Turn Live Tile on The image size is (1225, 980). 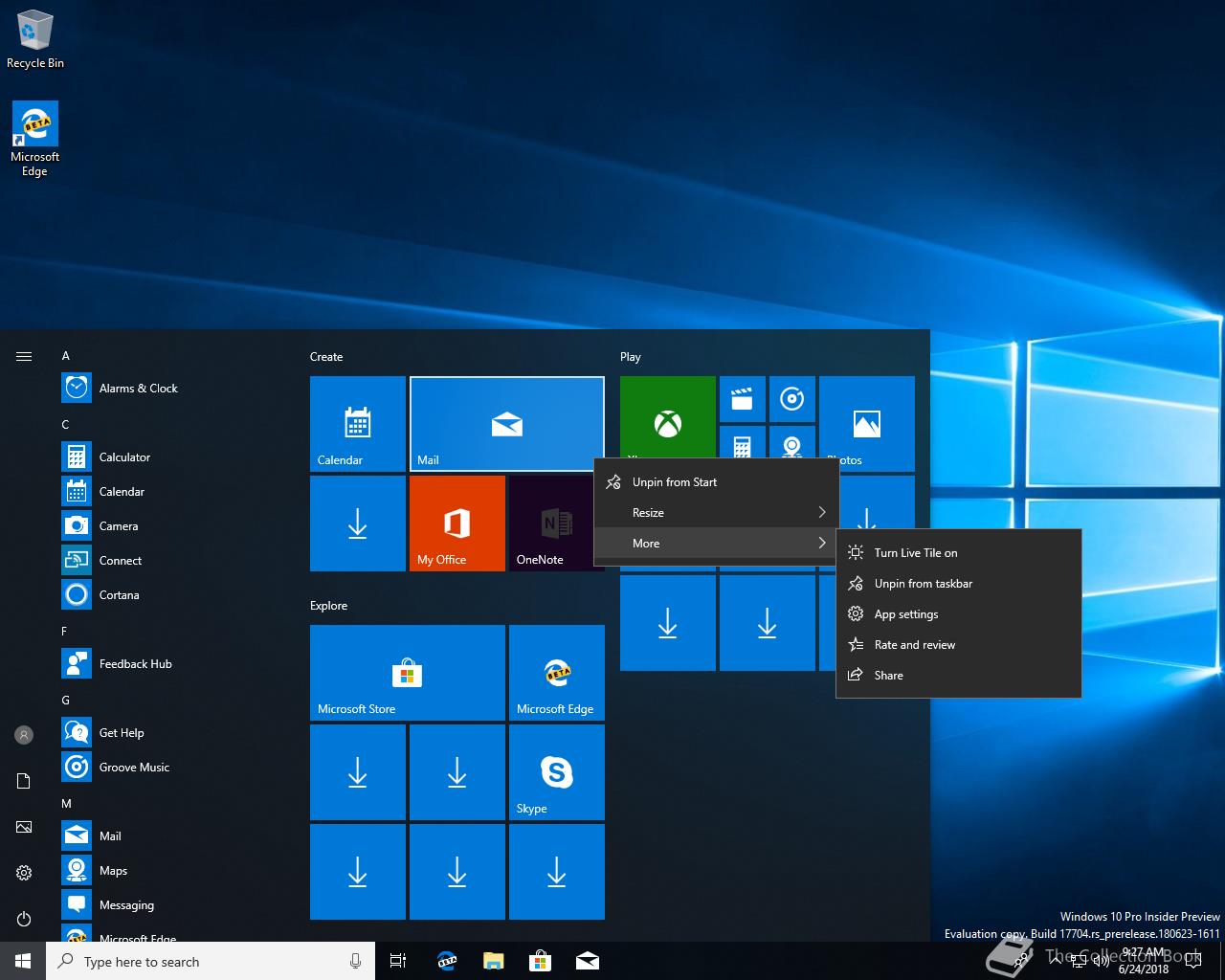[959, 553]
